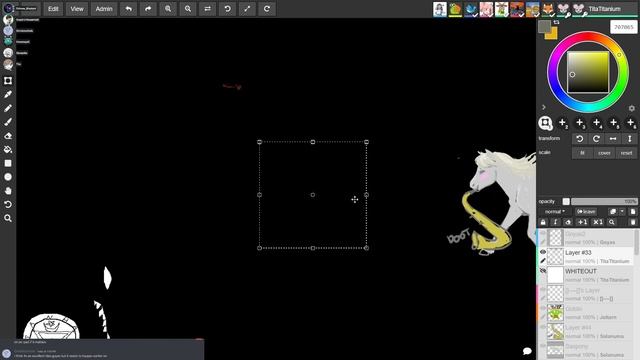Select the Brush tool
The height and width of the screenshot is (360, 640).
[x=8, y=122]
